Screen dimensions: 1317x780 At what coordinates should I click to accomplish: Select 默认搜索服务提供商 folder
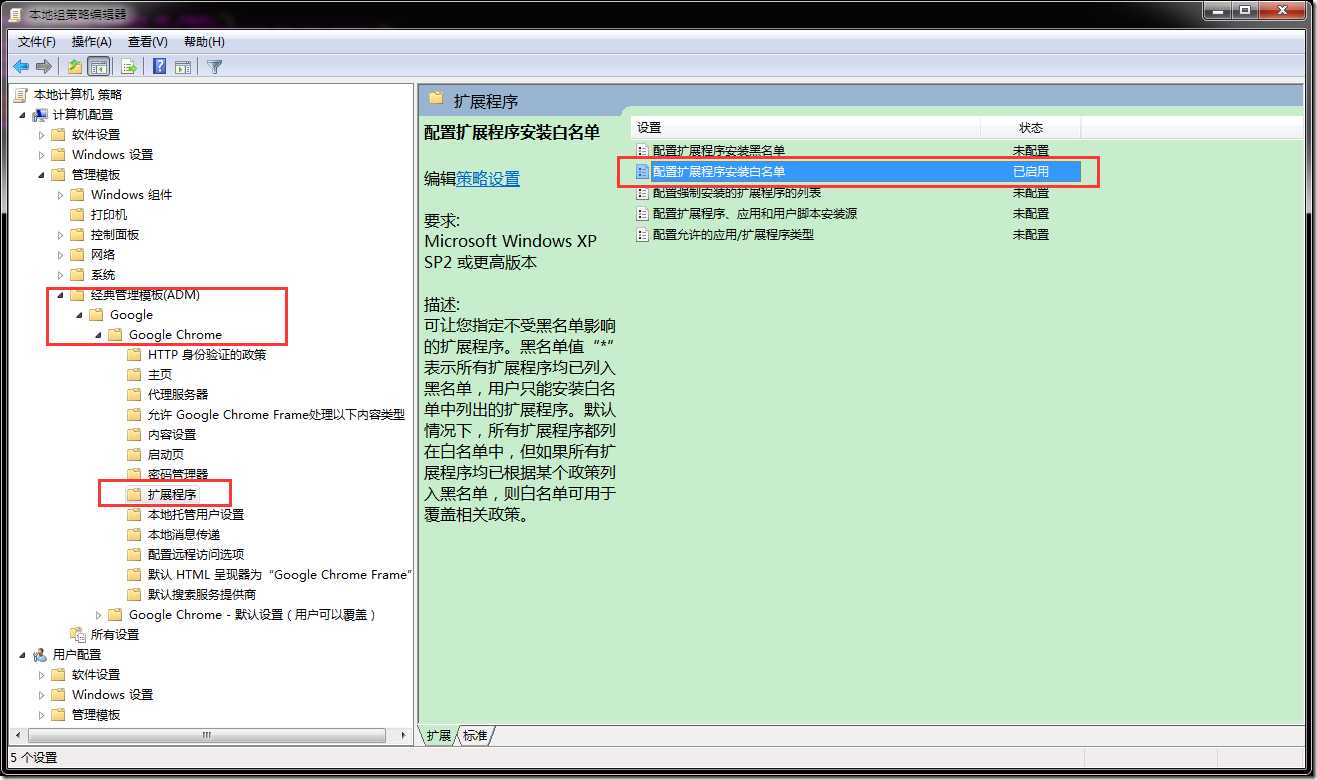pyautogui.click(x=202, y=595)
